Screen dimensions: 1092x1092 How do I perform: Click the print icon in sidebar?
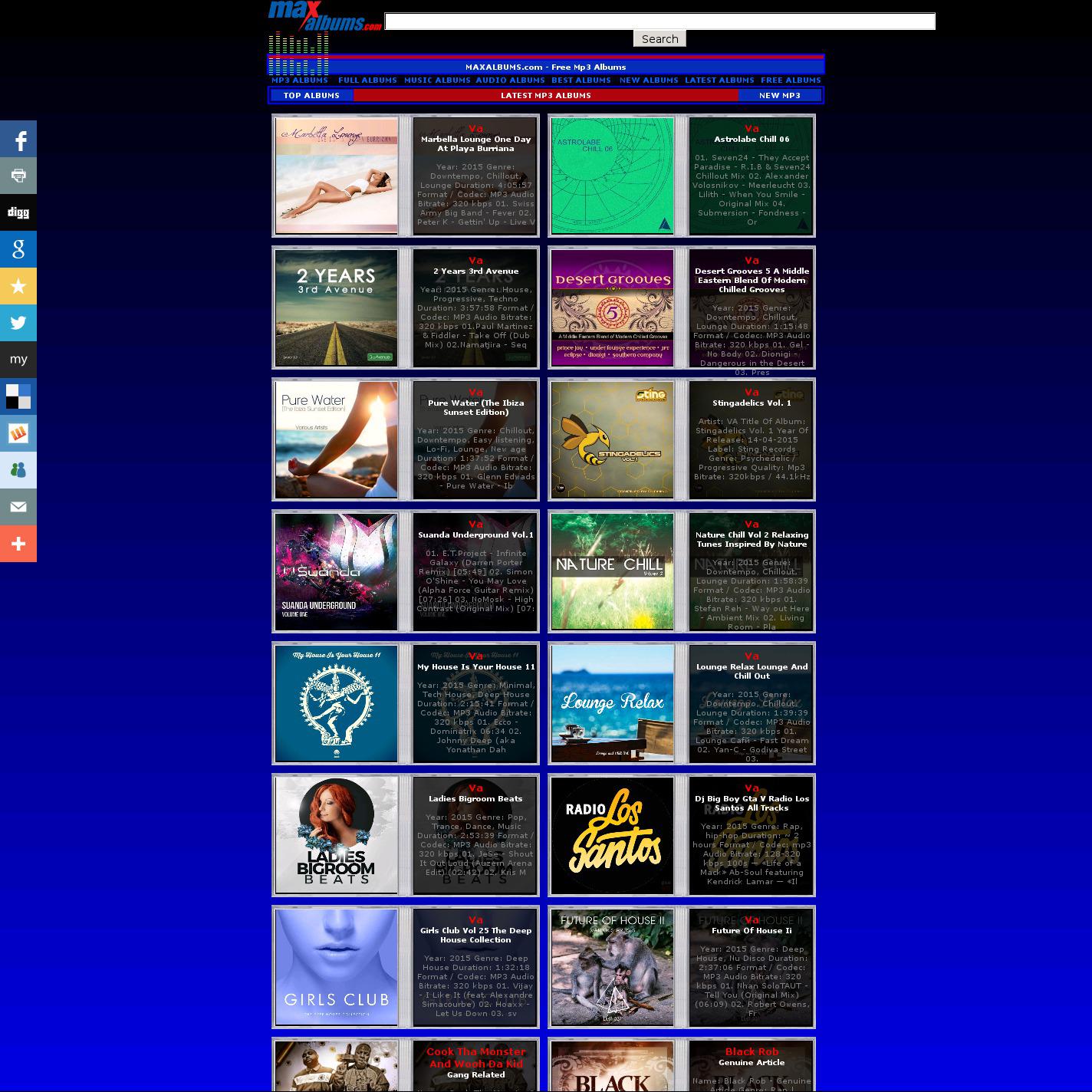point(18,176)
